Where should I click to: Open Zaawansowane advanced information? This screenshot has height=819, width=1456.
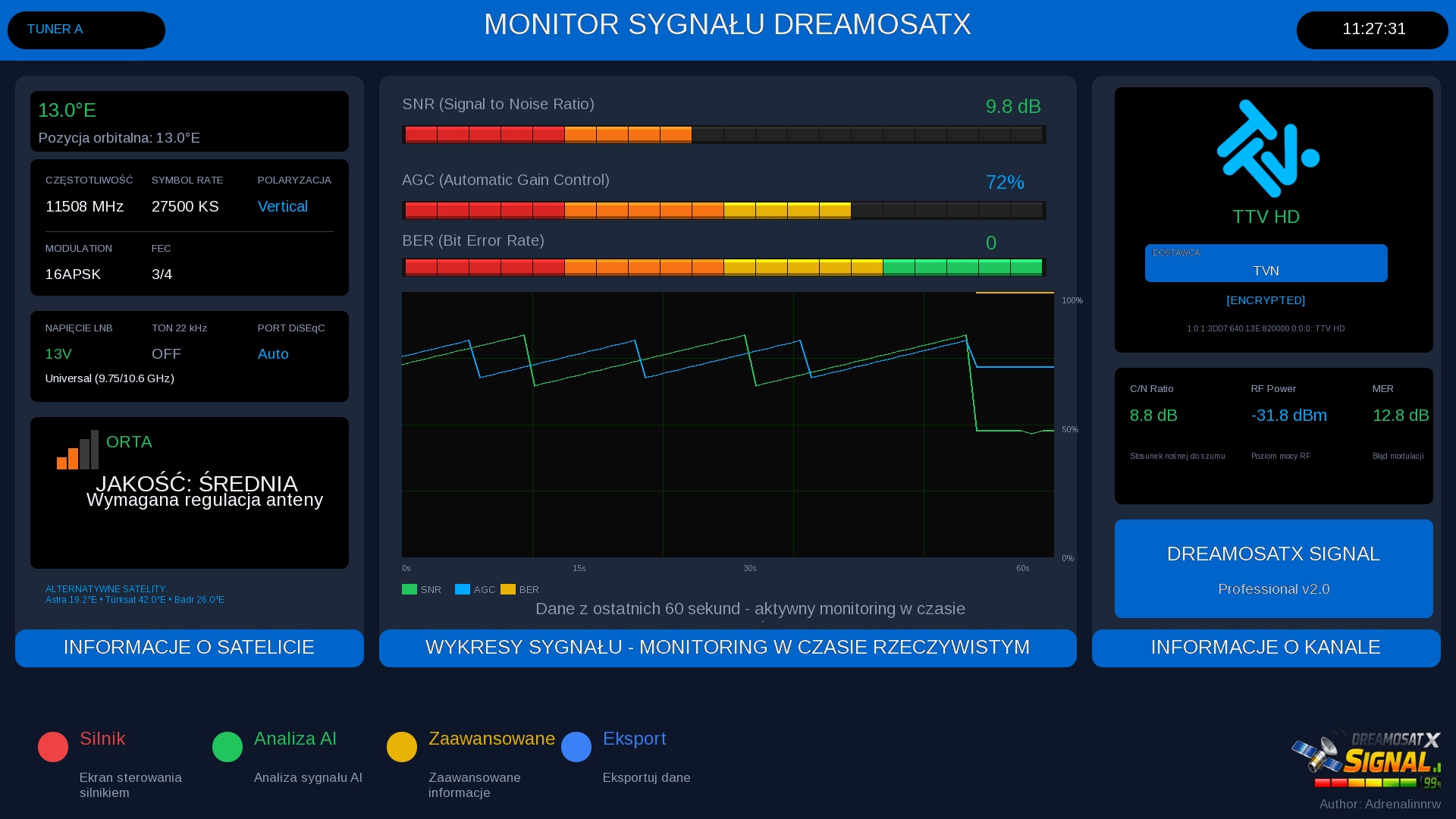[x=402, y=746]
